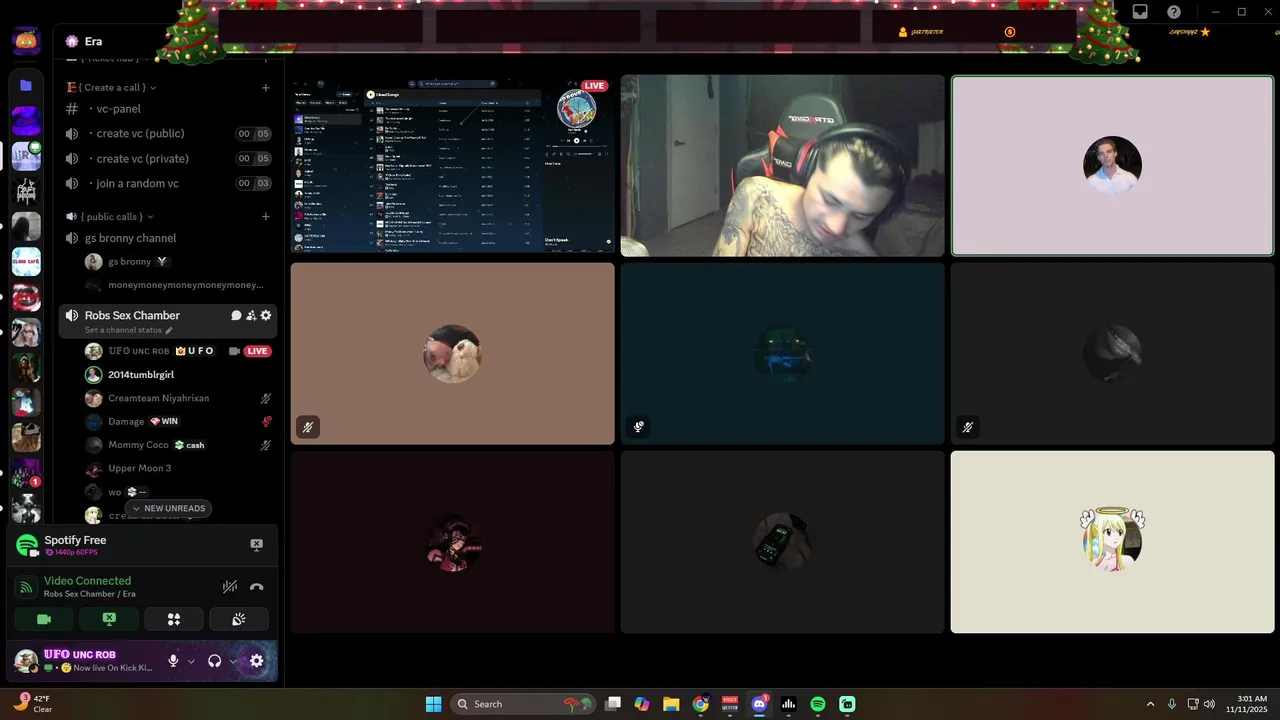Open the help question mark icon

1174,12
